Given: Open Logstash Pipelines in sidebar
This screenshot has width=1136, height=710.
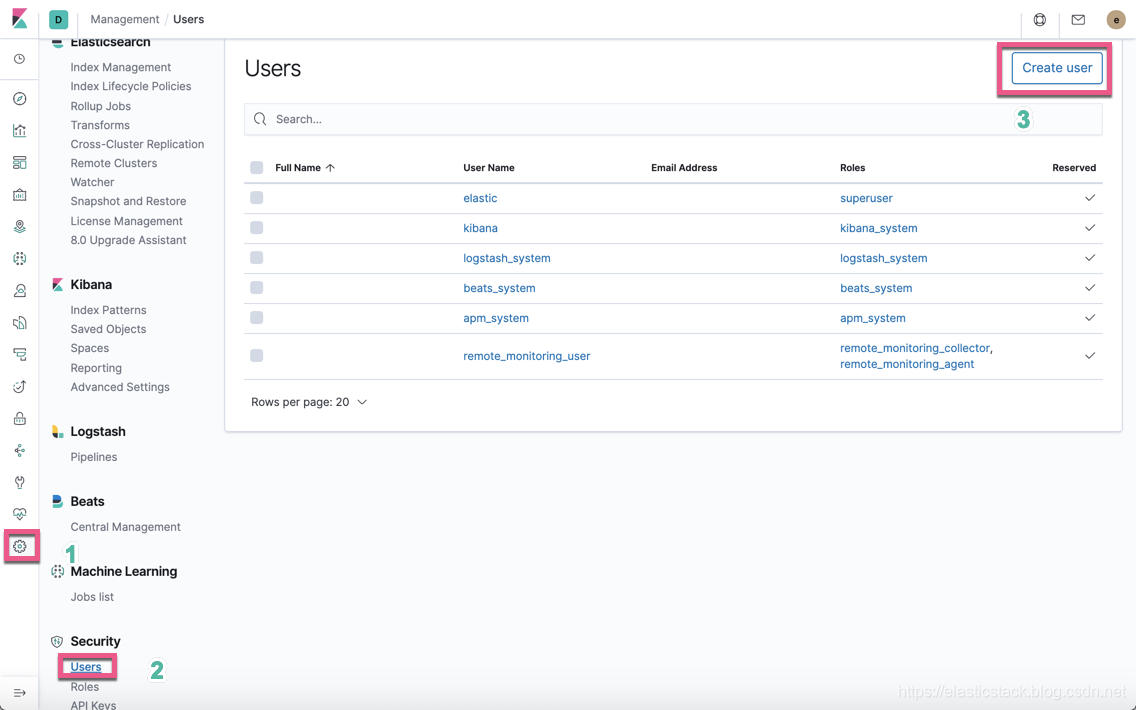Looking at the screenshot, I should tap(94, 457).
